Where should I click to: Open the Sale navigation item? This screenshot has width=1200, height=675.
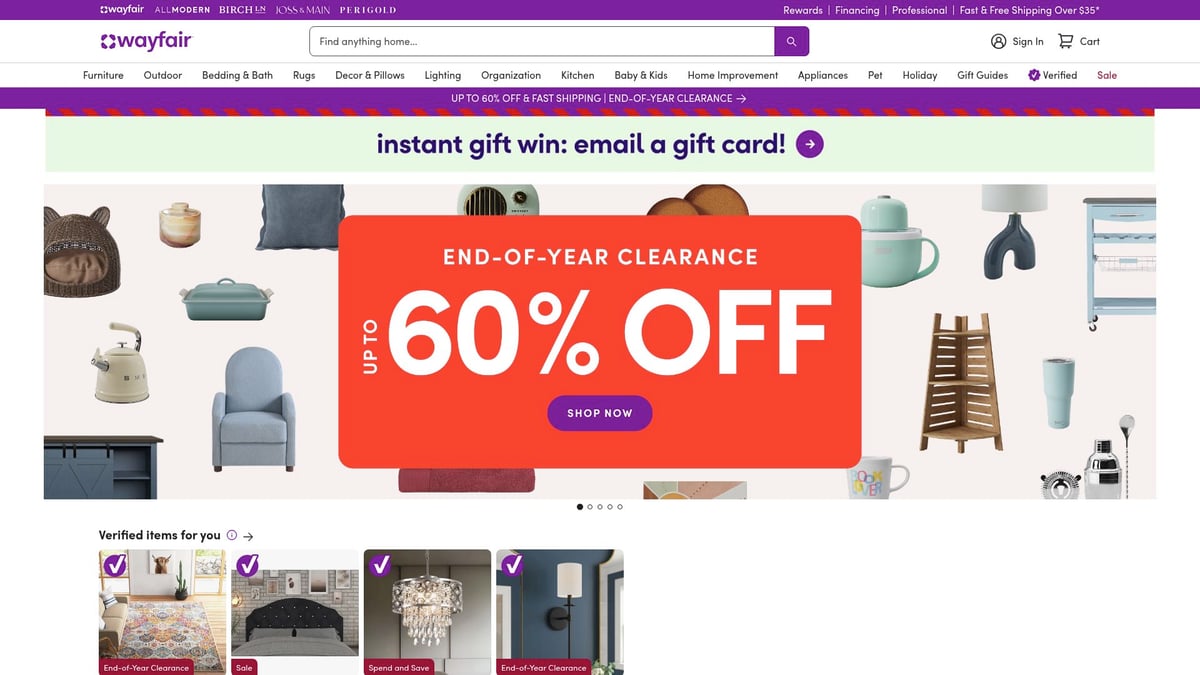tap(1106, 75)
